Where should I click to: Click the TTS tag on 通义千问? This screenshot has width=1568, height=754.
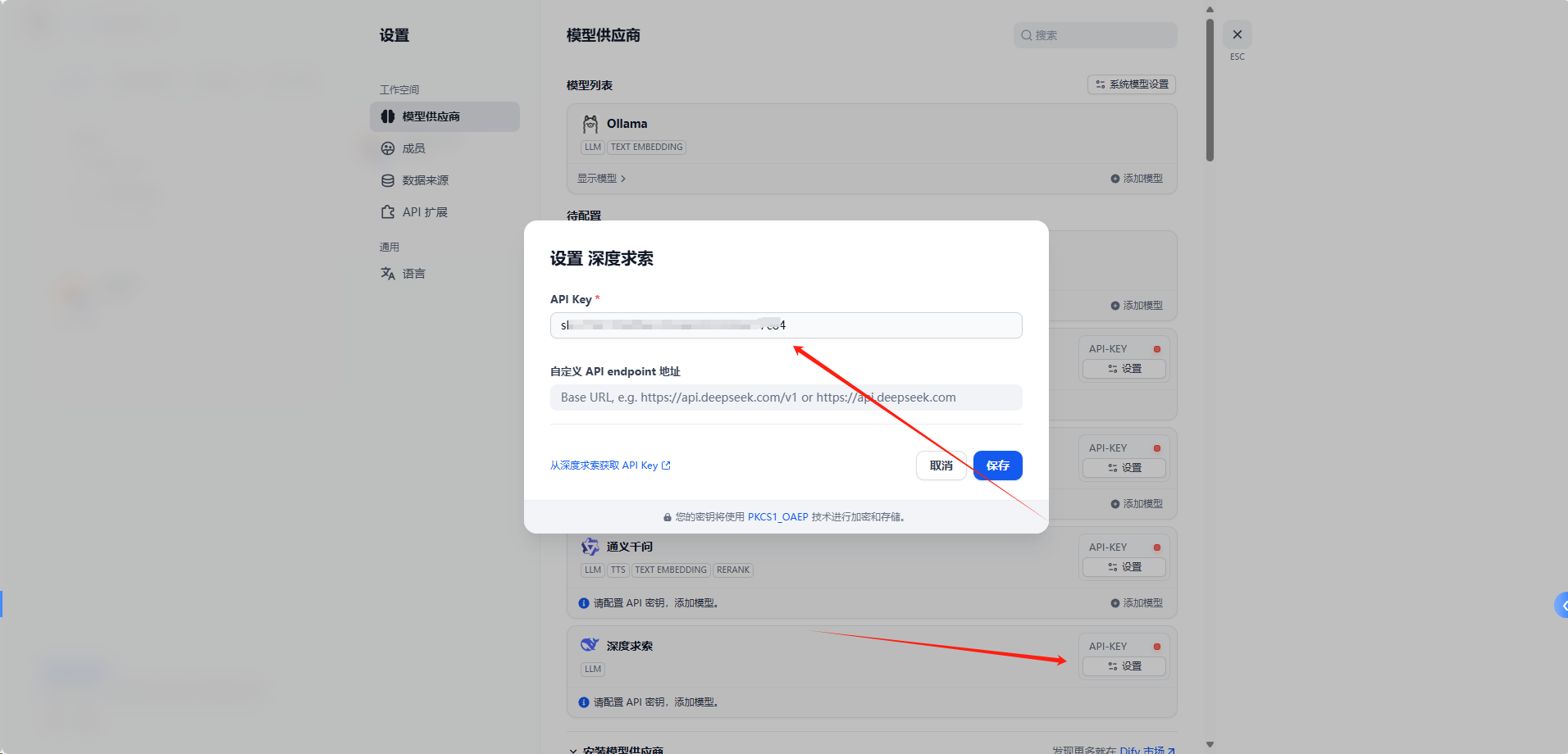(618, 570)
